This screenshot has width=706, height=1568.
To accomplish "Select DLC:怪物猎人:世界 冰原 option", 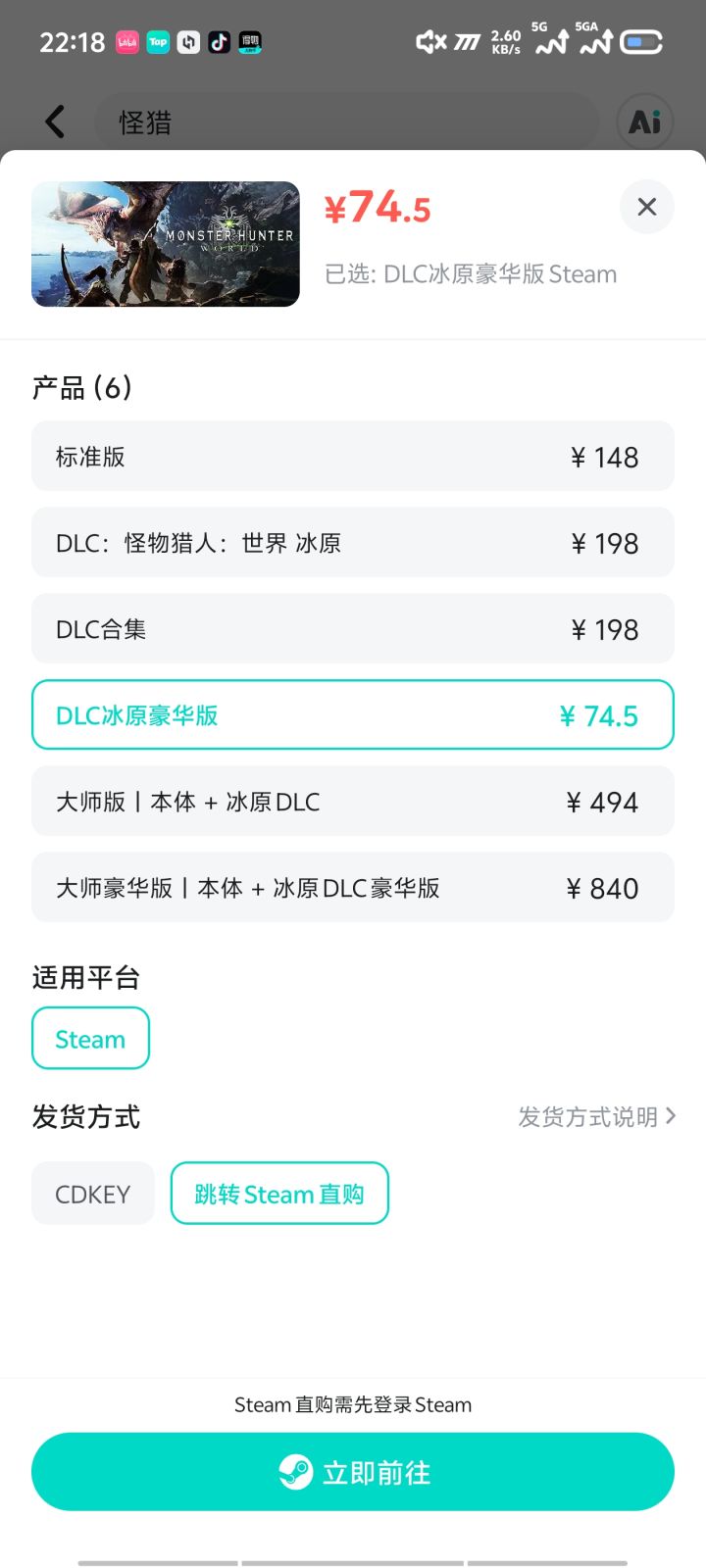I will pyautogui.click(x=353, y=543).
